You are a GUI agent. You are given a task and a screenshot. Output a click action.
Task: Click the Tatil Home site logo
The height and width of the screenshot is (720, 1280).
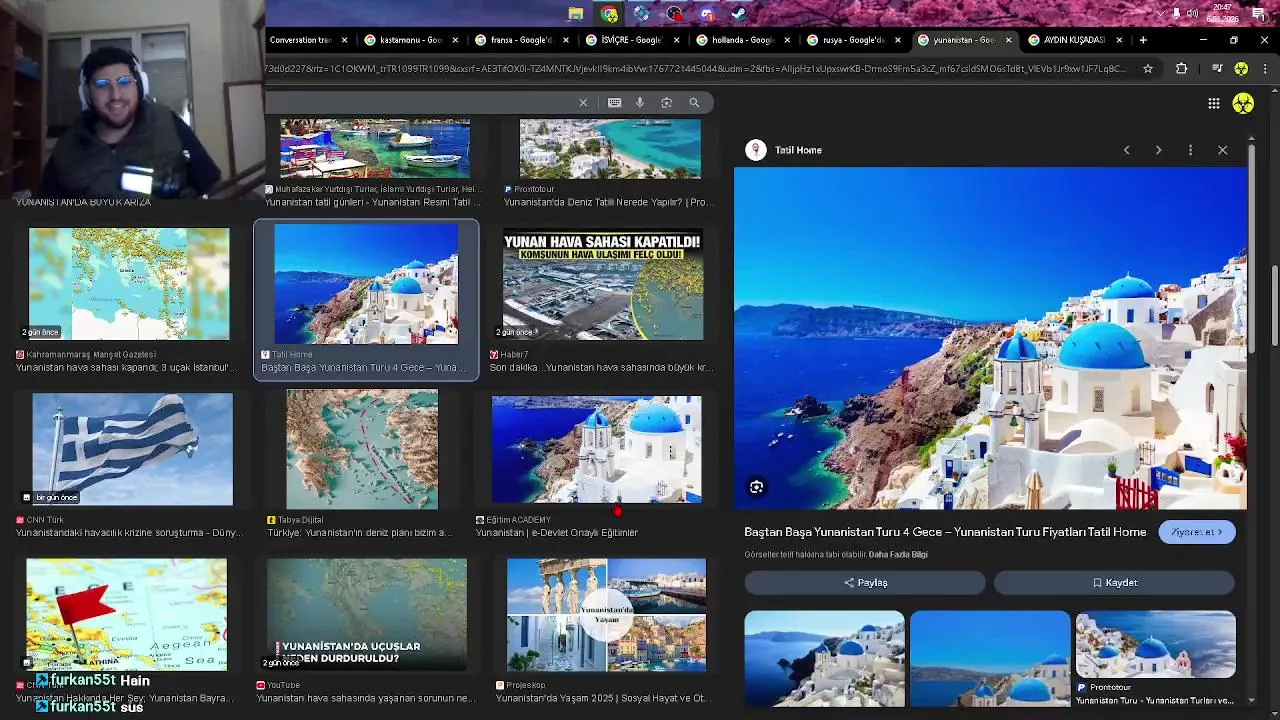click(x=756, y=150)
